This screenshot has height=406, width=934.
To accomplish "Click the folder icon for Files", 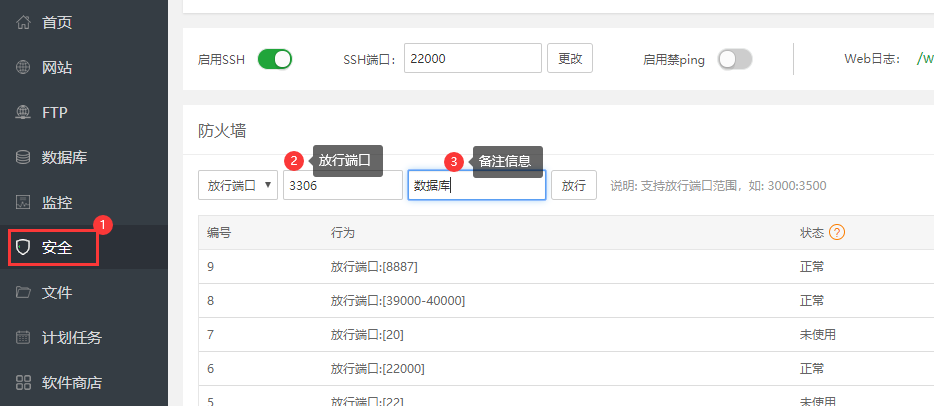I will coord(23,293).
